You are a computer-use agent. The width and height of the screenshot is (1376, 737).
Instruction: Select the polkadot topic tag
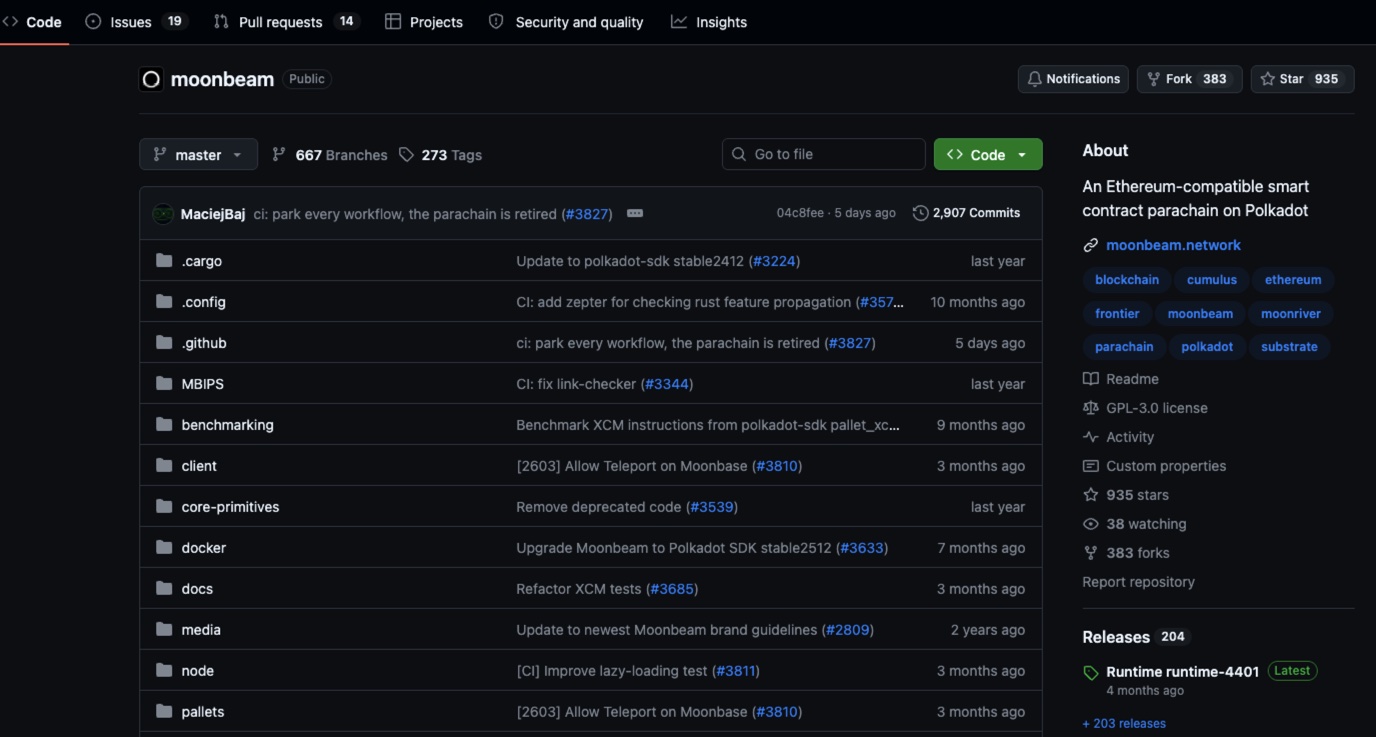point(1207,347)
